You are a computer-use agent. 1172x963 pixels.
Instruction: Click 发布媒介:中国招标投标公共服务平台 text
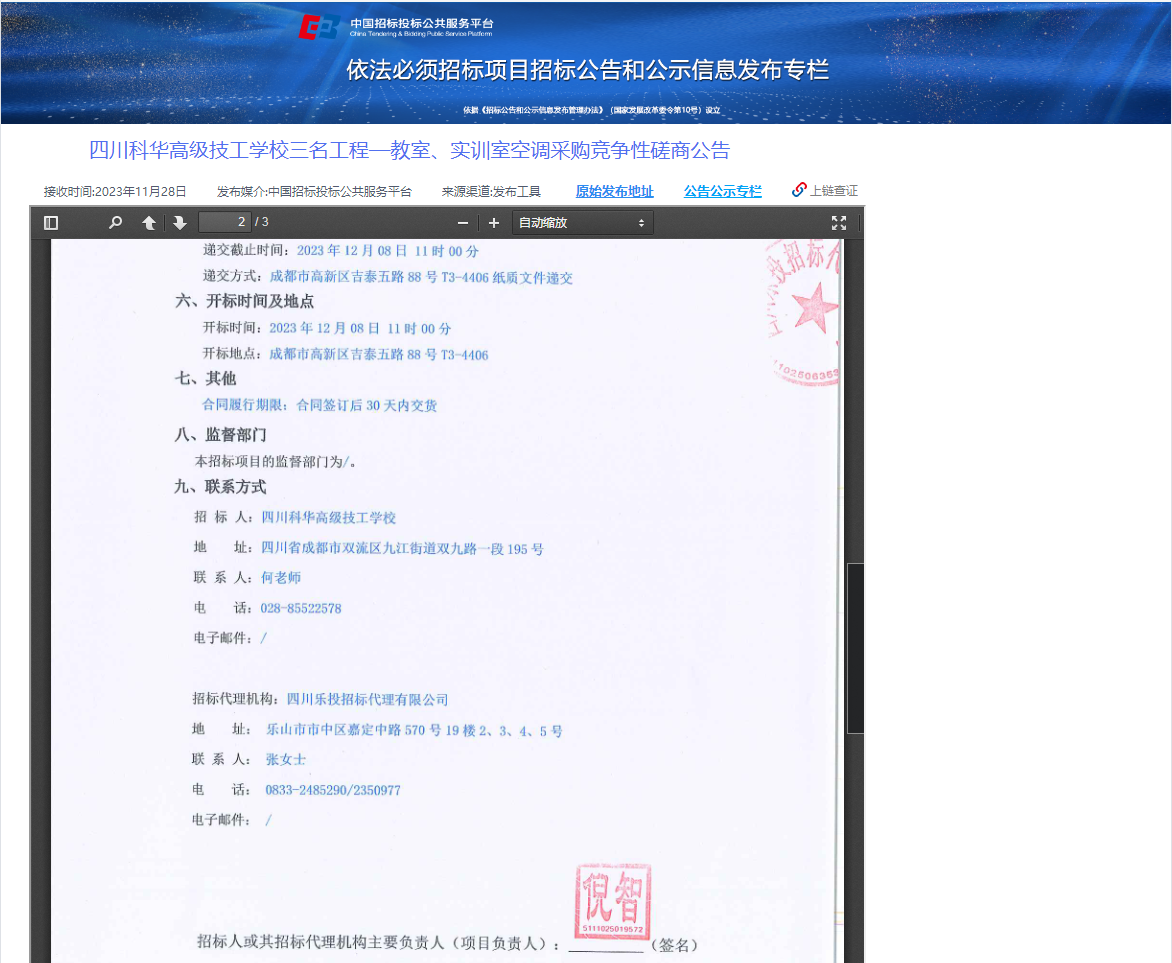[x=314, y=191]
